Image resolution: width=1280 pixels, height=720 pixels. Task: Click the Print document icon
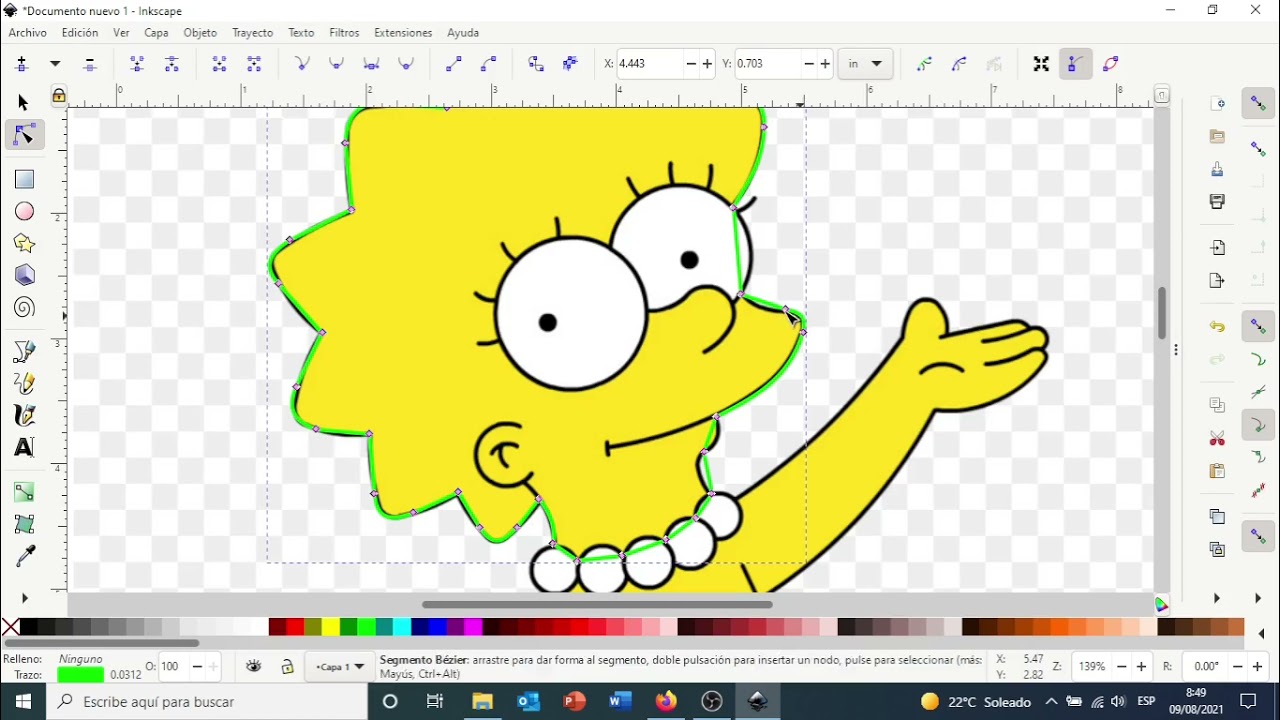point(1217,202)
